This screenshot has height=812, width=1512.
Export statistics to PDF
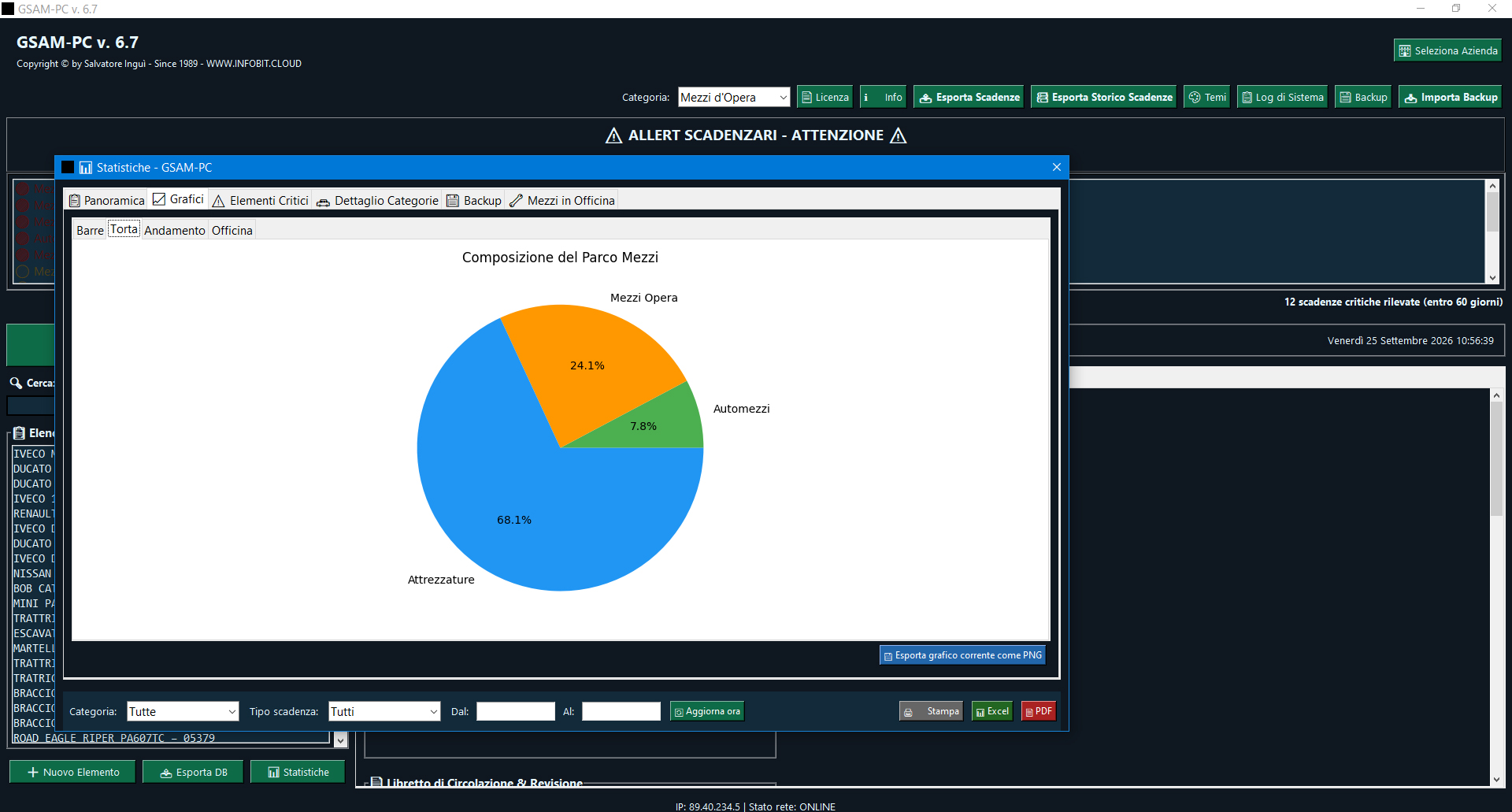pos(1039,711)
